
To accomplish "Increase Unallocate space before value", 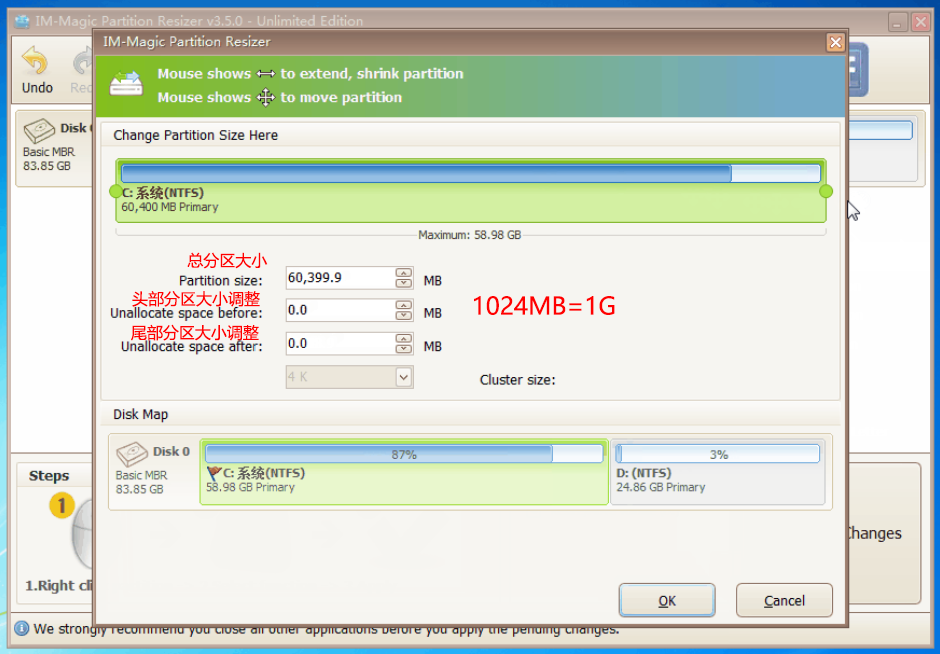I will pyautogui.click(x=404, y=306).
